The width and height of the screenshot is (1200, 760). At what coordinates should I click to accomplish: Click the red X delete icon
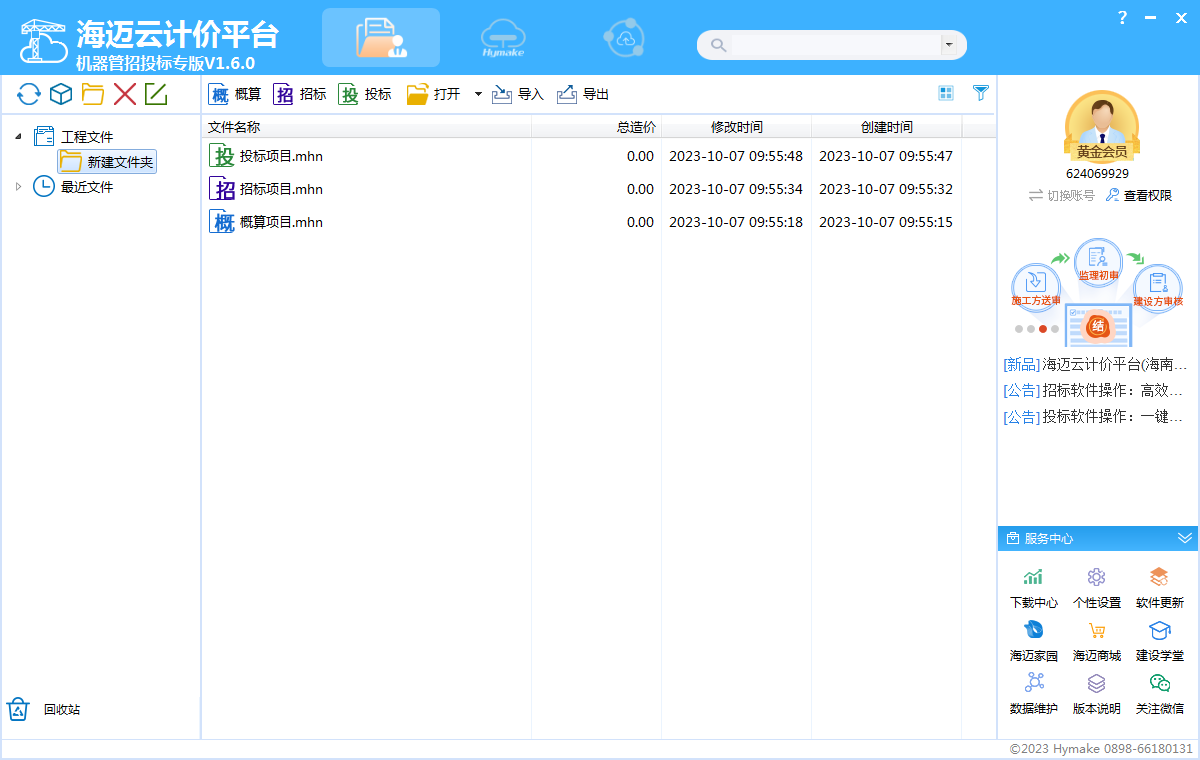coord(125,95)
